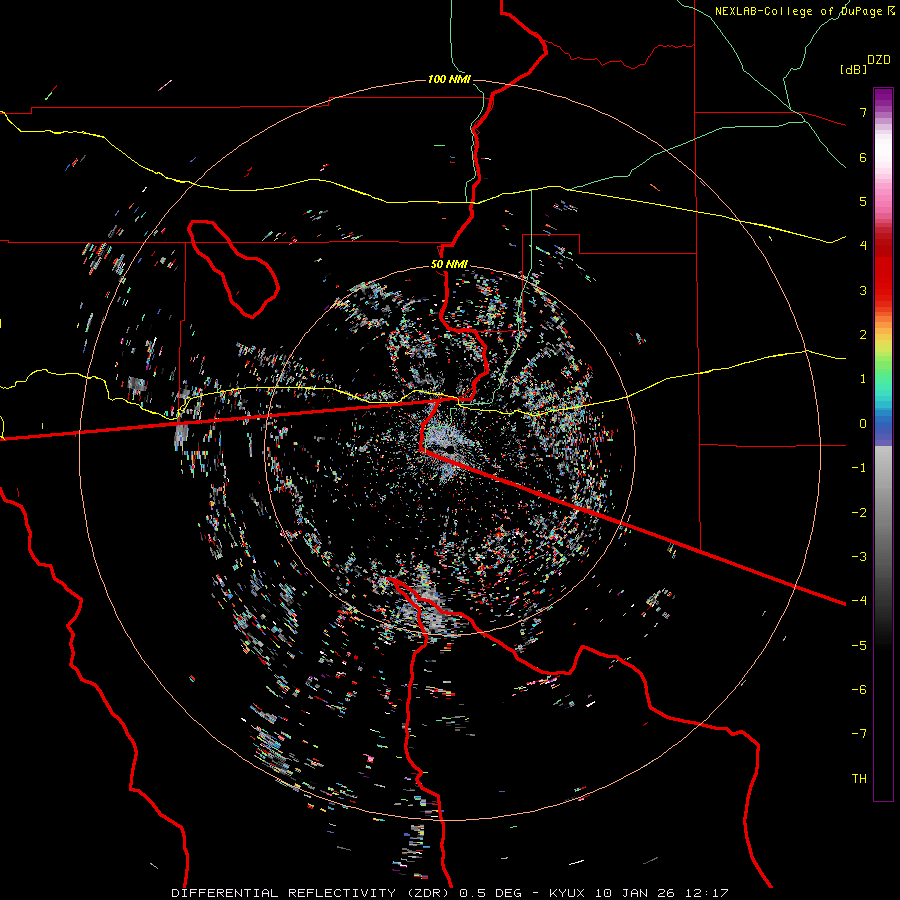Click the 5 value on the color scale

[863, 201]
